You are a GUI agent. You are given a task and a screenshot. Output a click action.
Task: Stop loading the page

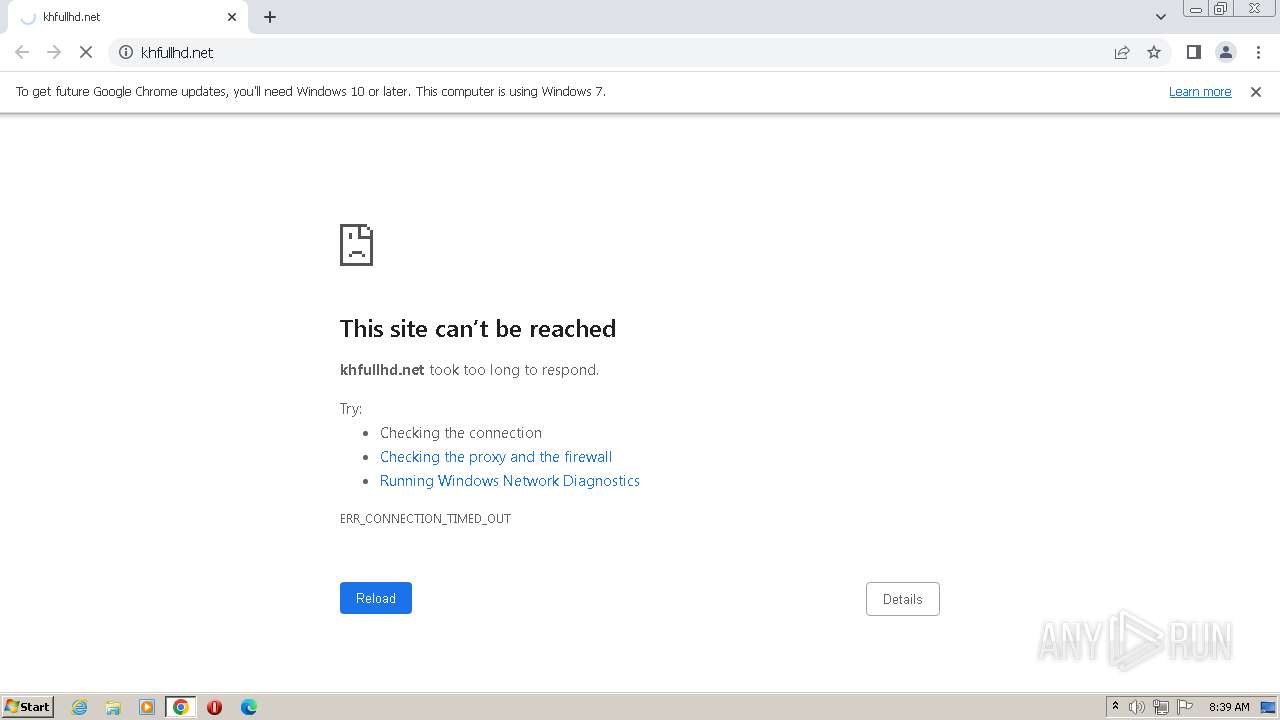click(x=86, y=52)
